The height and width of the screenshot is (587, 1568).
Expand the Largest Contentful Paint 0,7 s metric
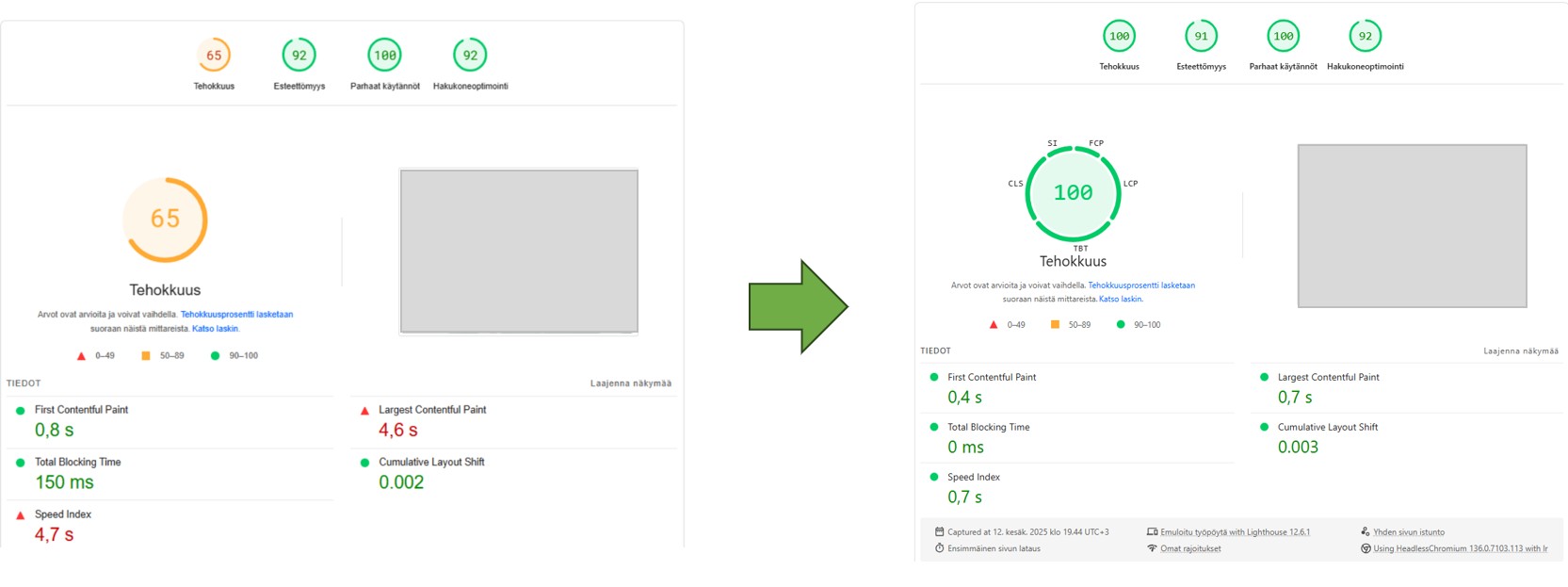tap(1407, 387)
